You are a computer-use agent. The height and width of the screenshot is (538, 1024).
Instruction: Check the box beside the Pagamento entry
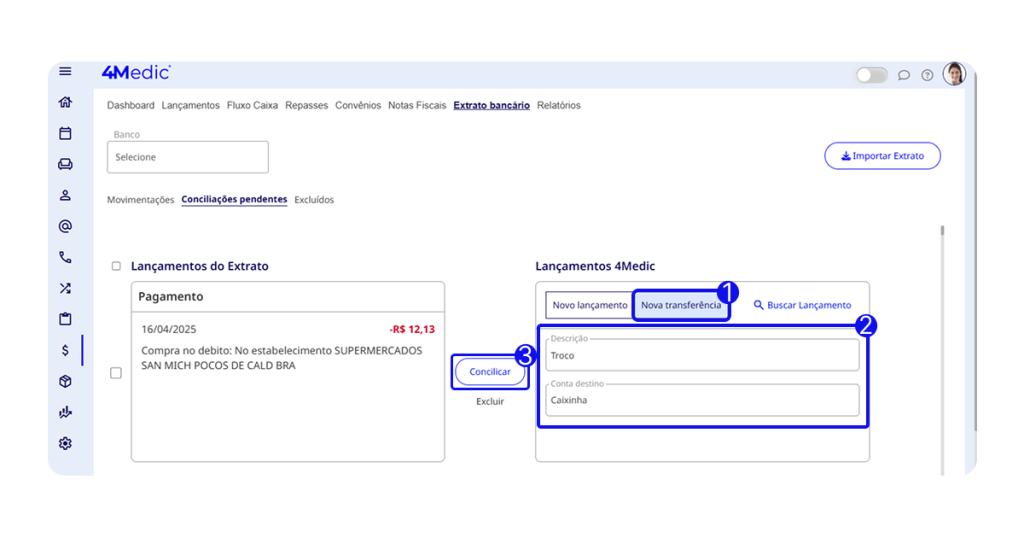point(116,373)
